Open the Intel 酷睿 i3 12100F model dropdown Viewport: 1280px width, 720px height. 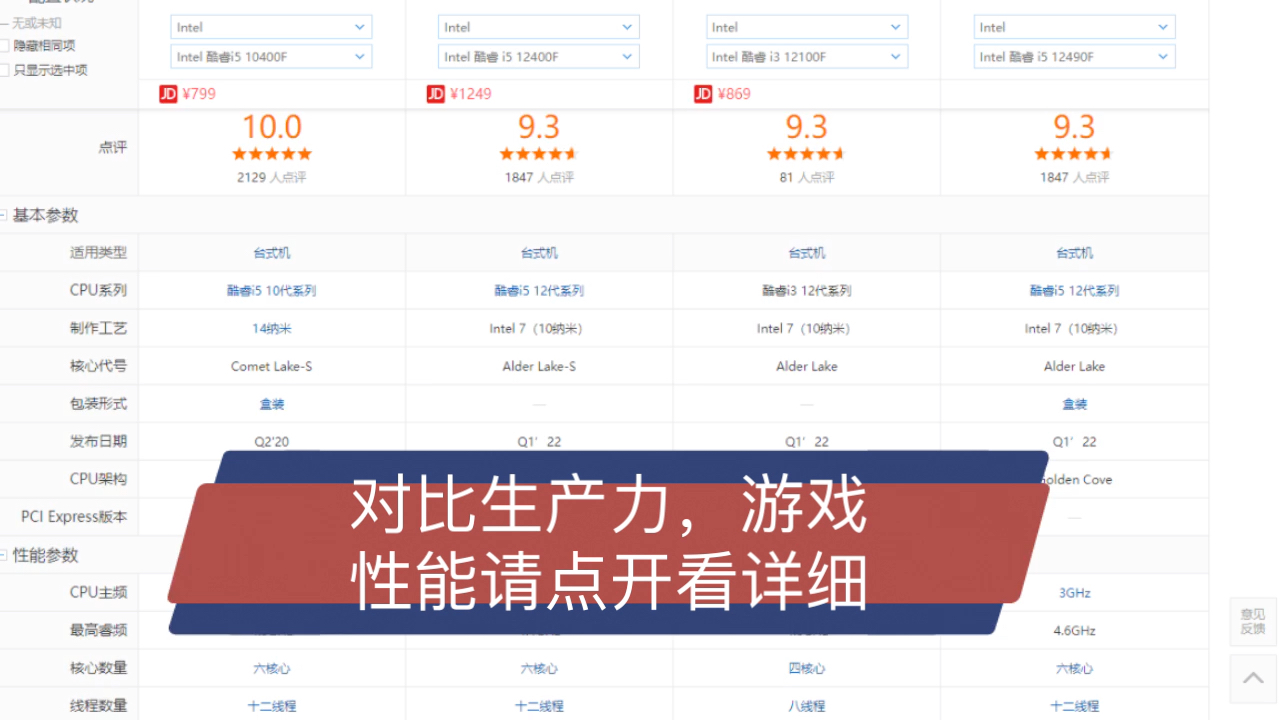806,57
